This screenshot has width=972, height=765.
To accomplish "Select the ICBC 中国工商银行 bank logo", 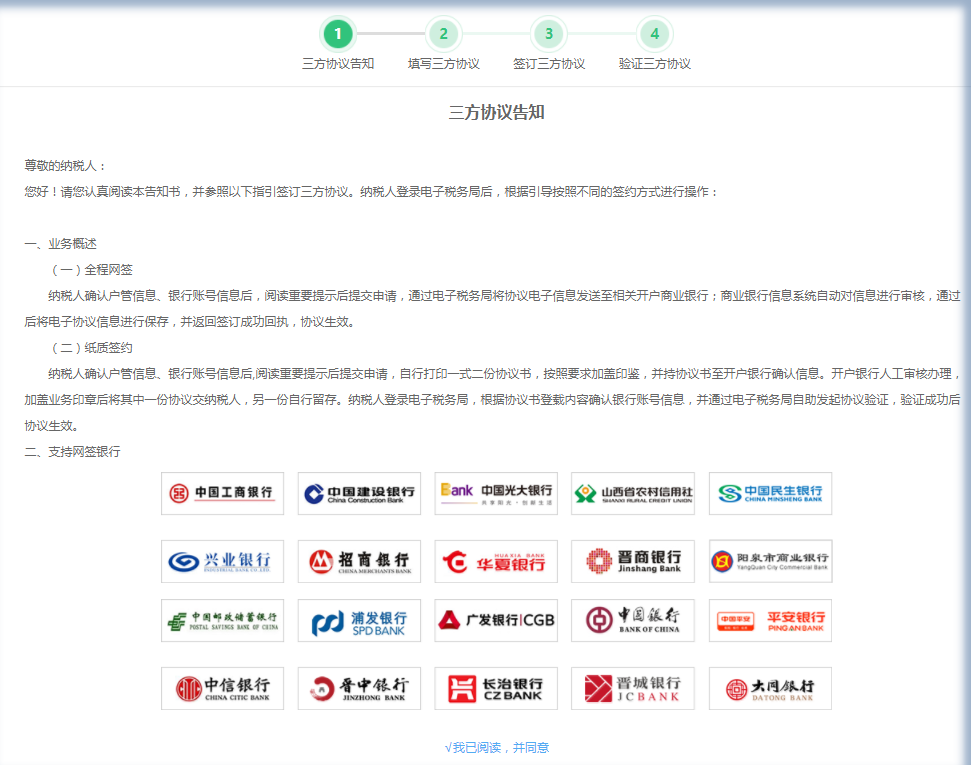I will coord(222,493).
